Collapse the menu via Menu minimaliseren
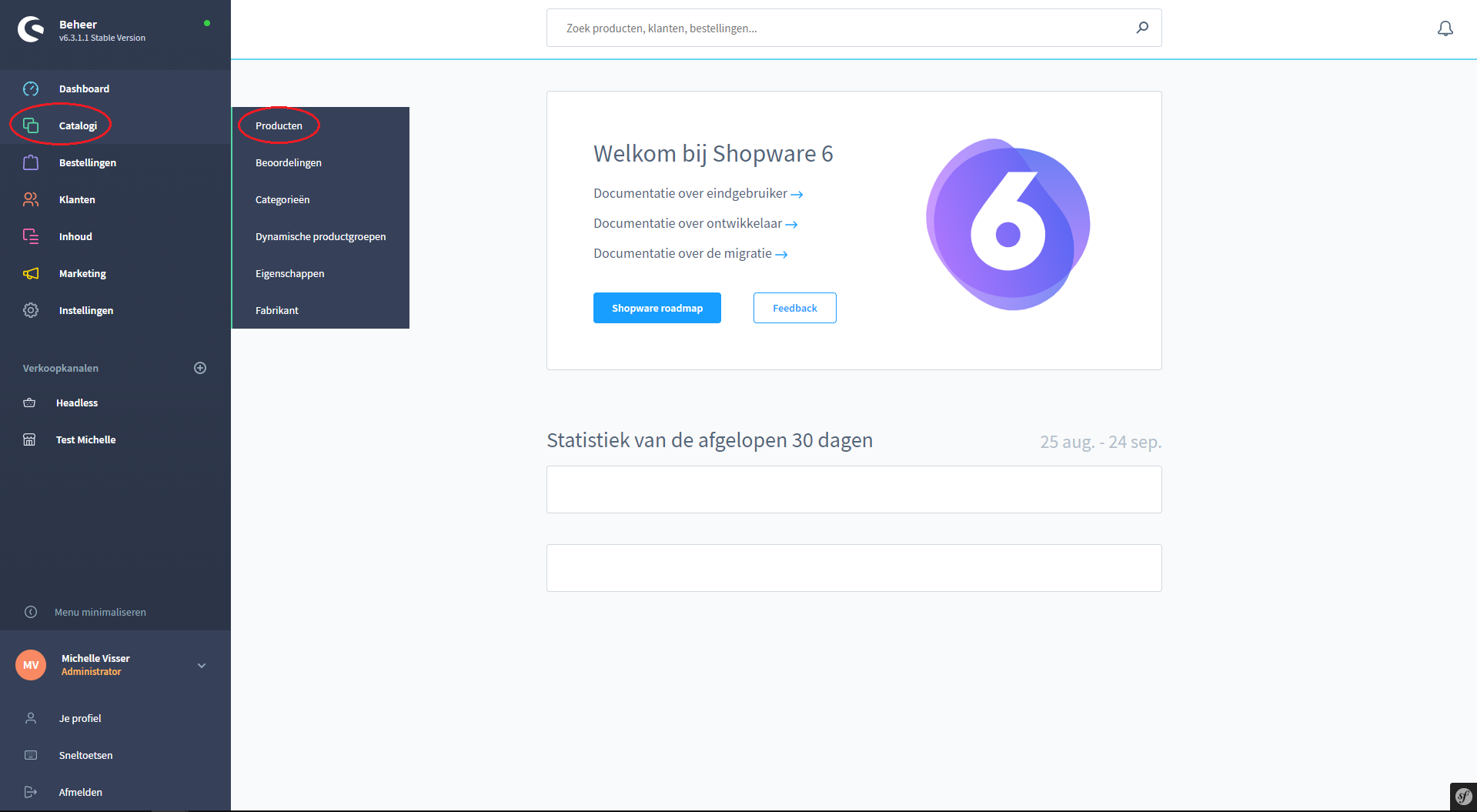Viewport: 1477px width, 812px height. click(x=99, y=612)
